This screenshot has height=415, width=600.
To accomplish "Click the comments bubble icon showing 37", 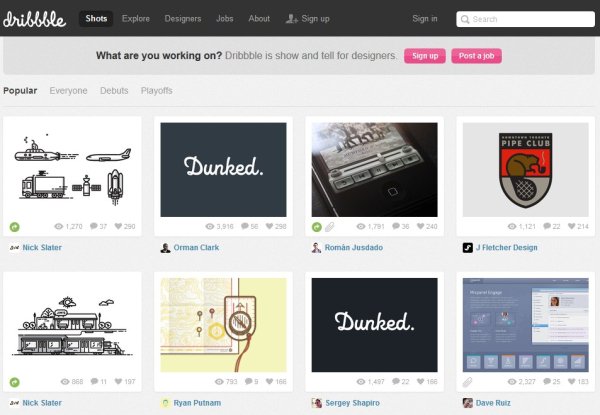I will (94, 226).
